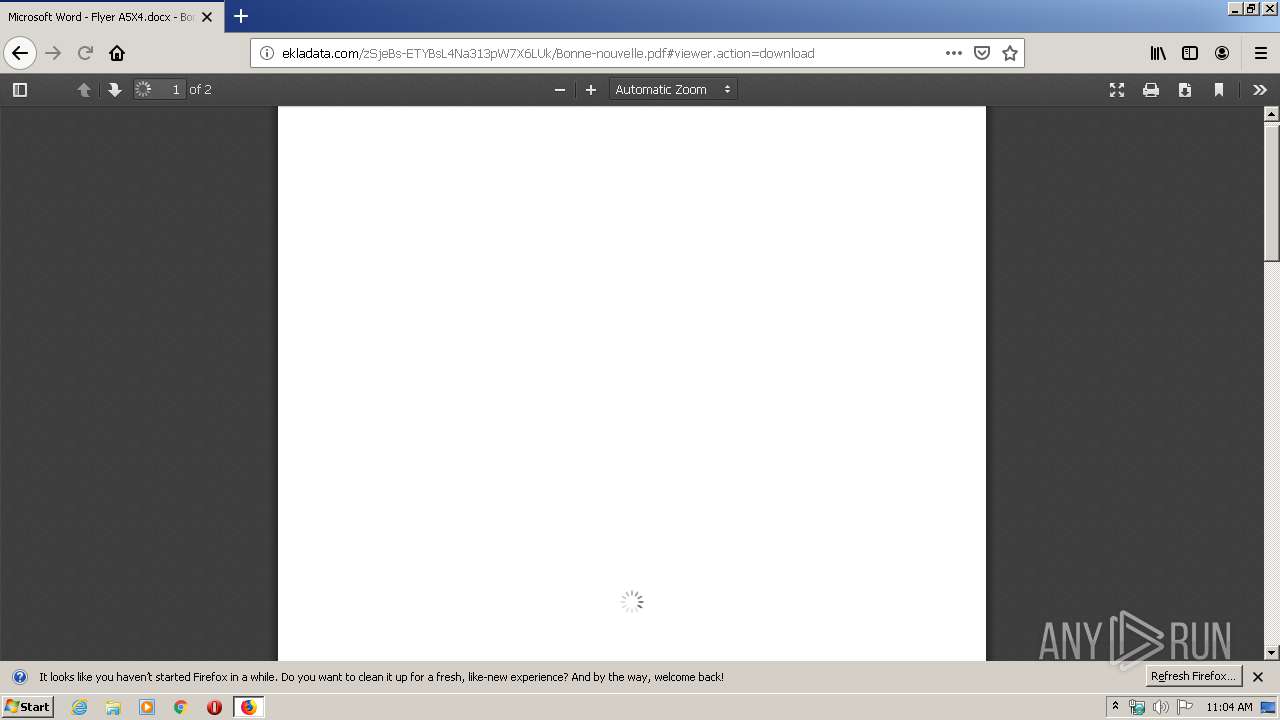1280x720 pixels.
Task: Close the Flyer A5X4.docx tab
Action: pyautogui.click(x=207, y=17)
